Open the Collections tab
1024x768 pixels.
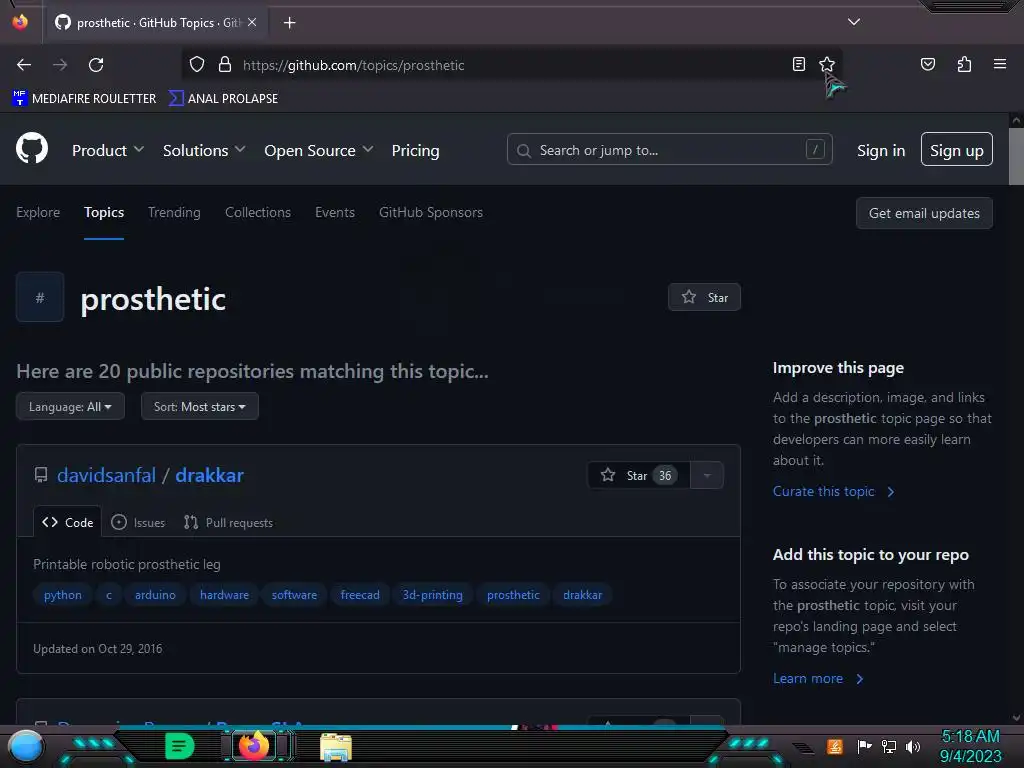point(258,212)
